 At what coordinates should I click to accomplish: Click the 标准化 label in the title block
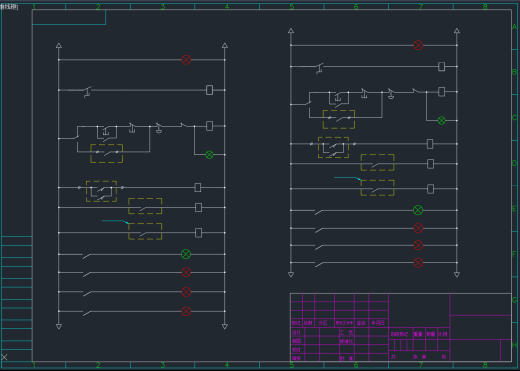click(x=347, y=341)
